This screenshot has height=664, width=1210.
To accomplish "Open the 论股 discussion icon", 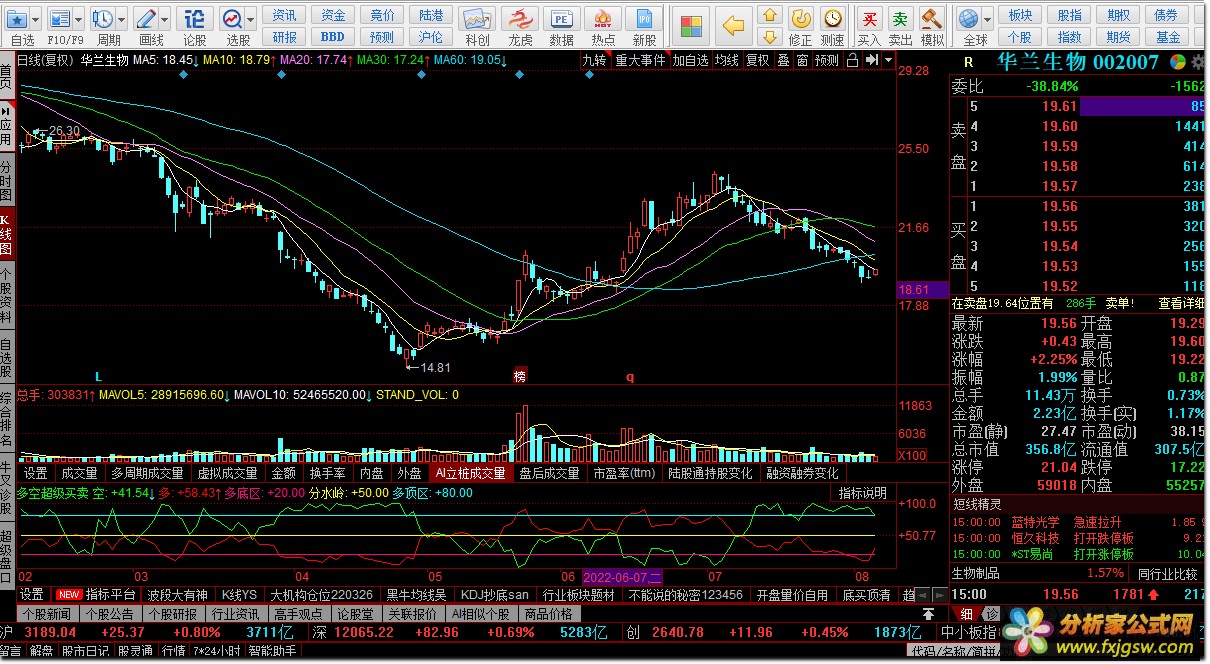I will (195, 19).
